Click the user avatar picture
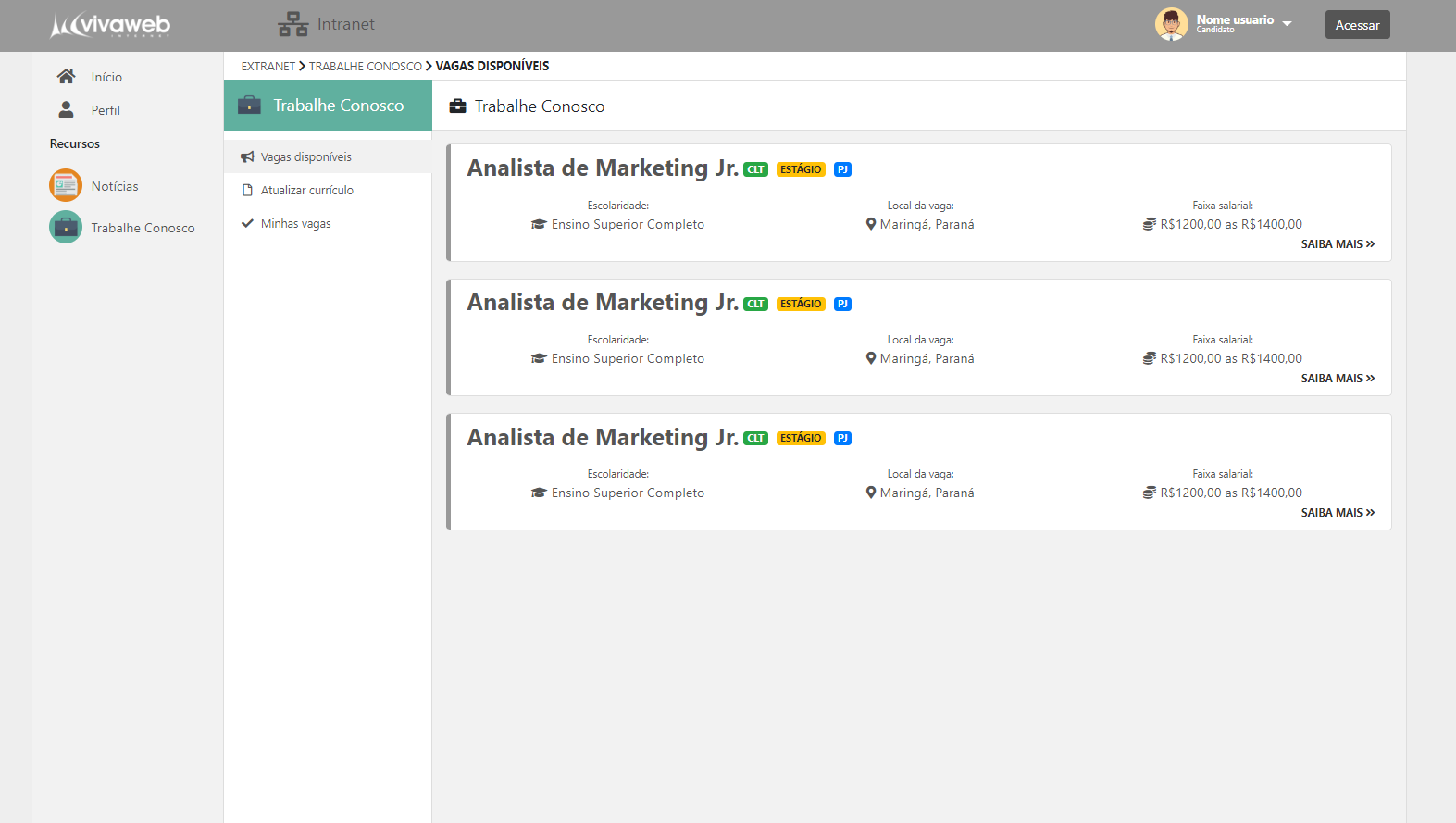The image size is (1456, 823). point(1171,24)
